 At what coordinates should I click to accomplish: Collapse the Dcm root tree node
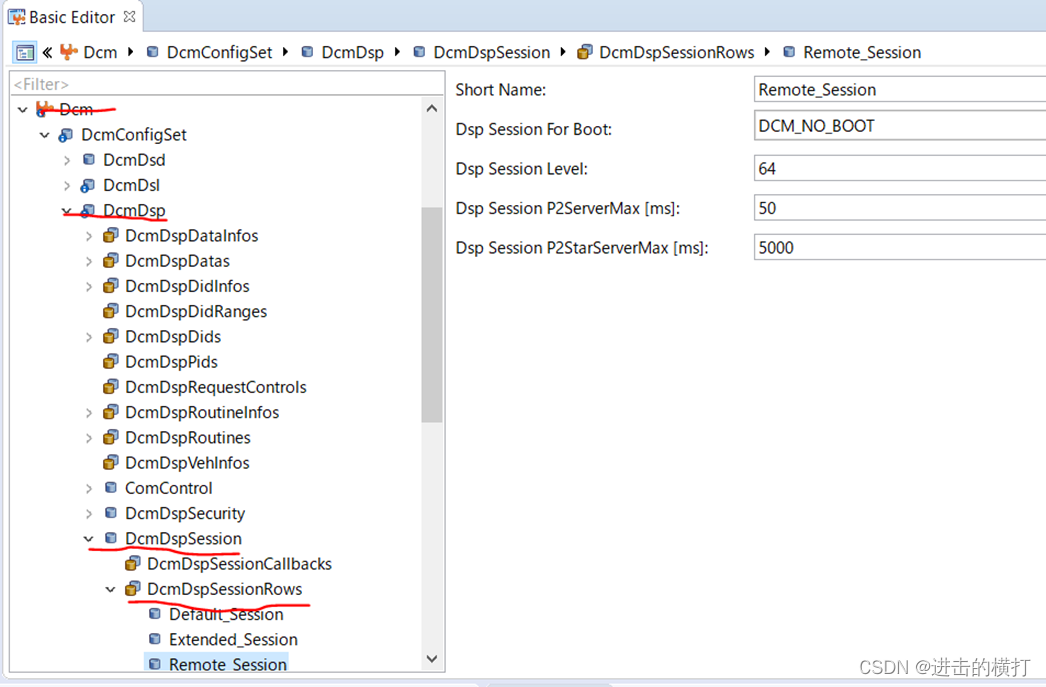pyautogui.click(x=23, y=109)
